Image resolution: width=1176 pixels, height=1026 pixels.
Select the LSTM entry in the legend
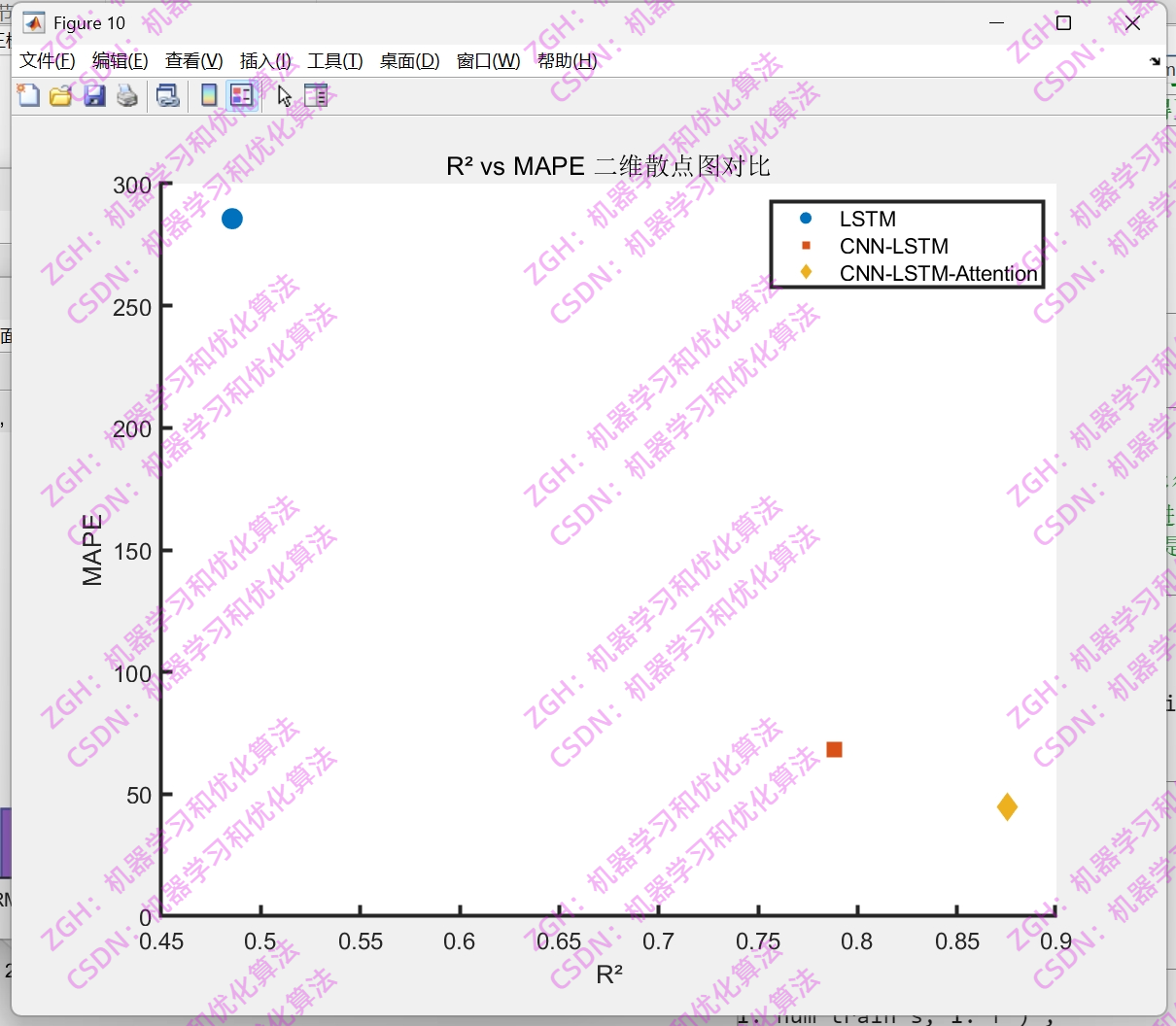867,219
